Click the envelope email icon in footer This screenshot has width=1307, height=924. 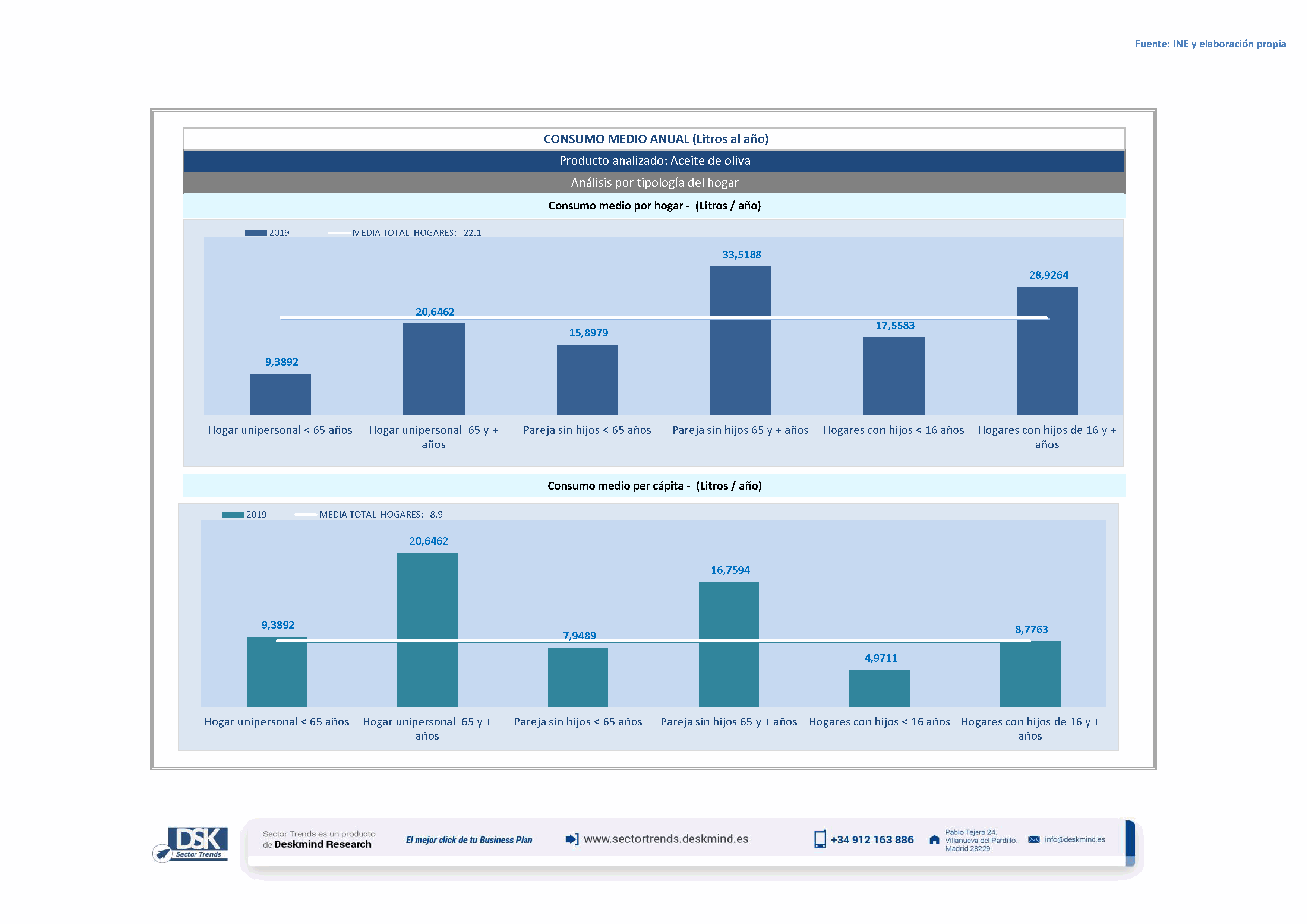(1034, 840)
